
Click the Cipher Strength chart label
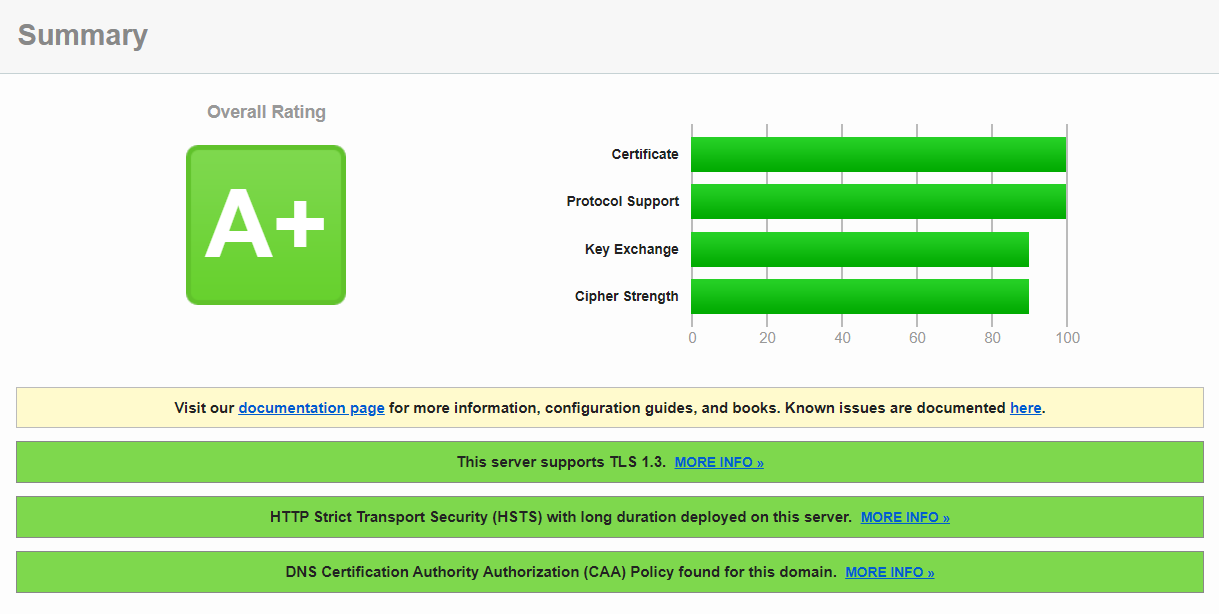tap(627, 296)
